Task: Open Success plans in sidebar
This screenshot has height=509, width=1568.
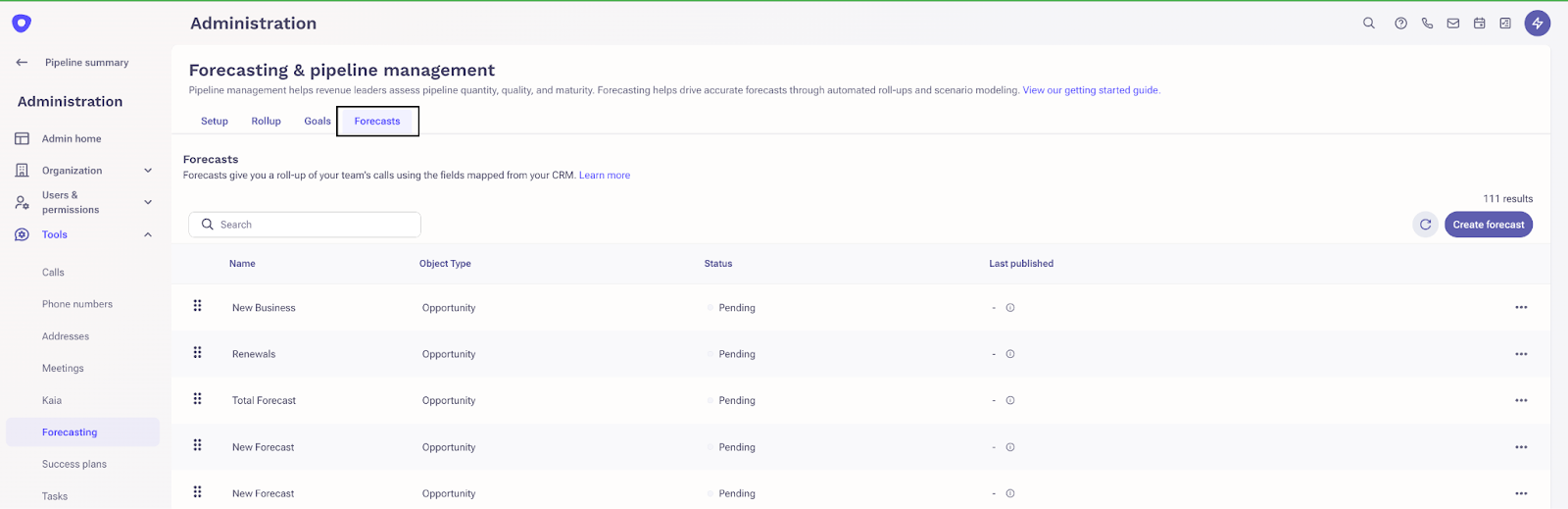Action: 74,464
